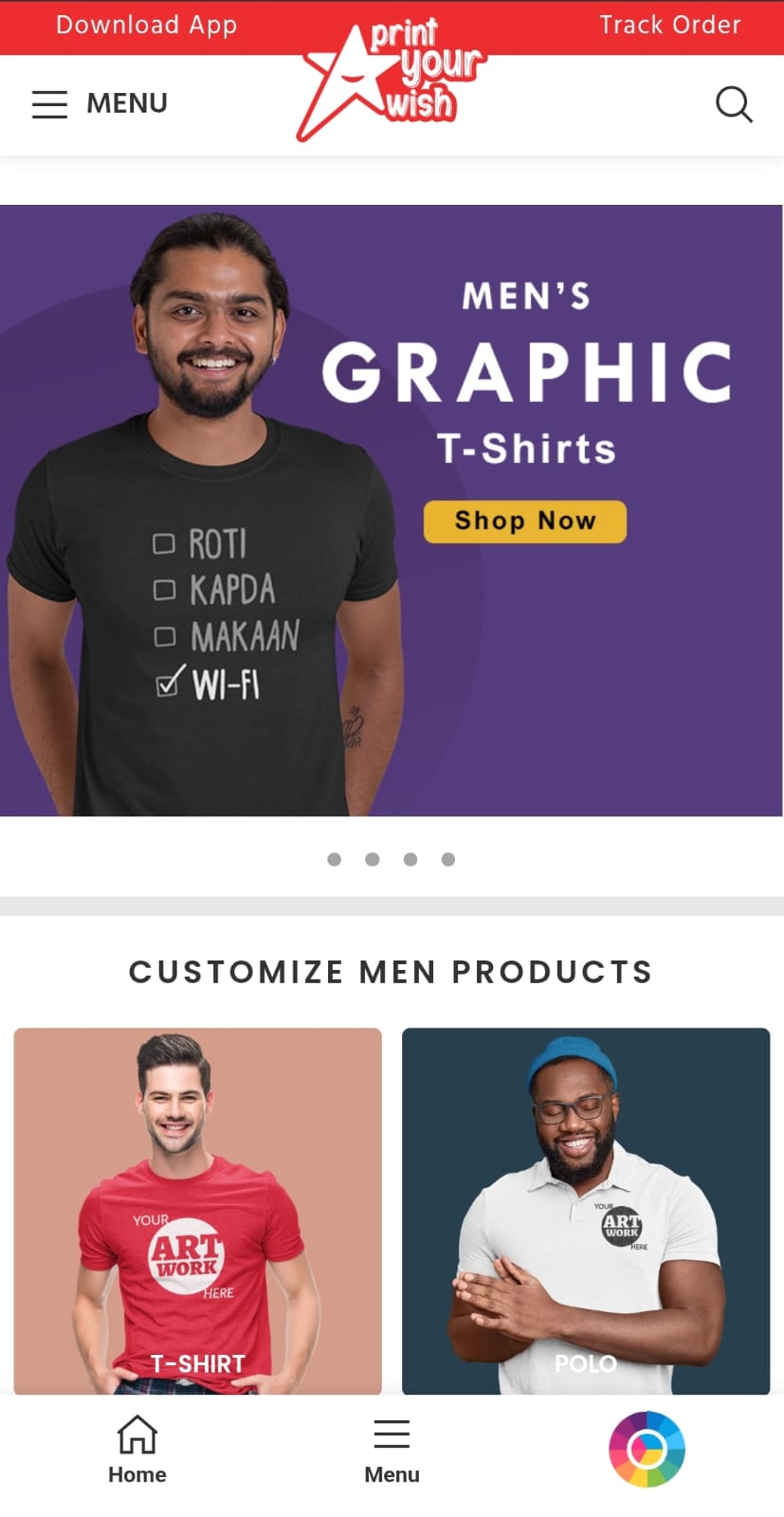The image size is (784, 1517).
Task: Open the bottom Menu lines icon
Action: tap(392, 1435)
